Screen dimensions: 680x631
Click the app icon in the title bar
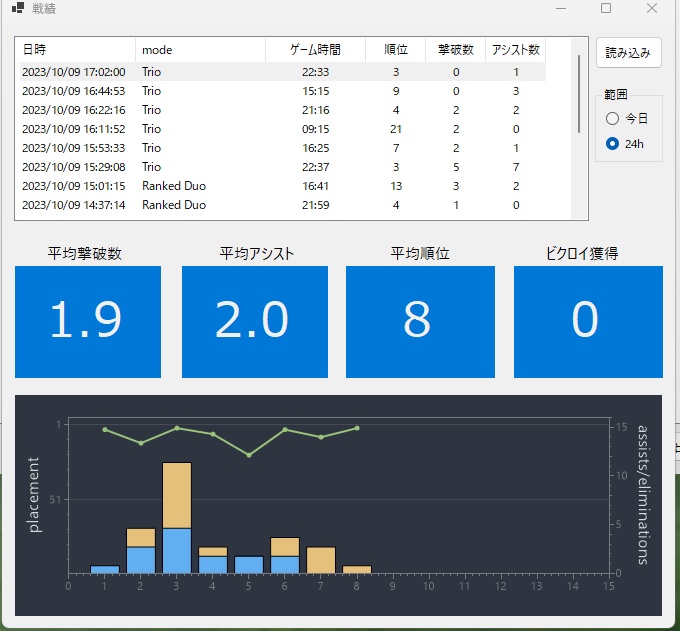coord(18,8)
